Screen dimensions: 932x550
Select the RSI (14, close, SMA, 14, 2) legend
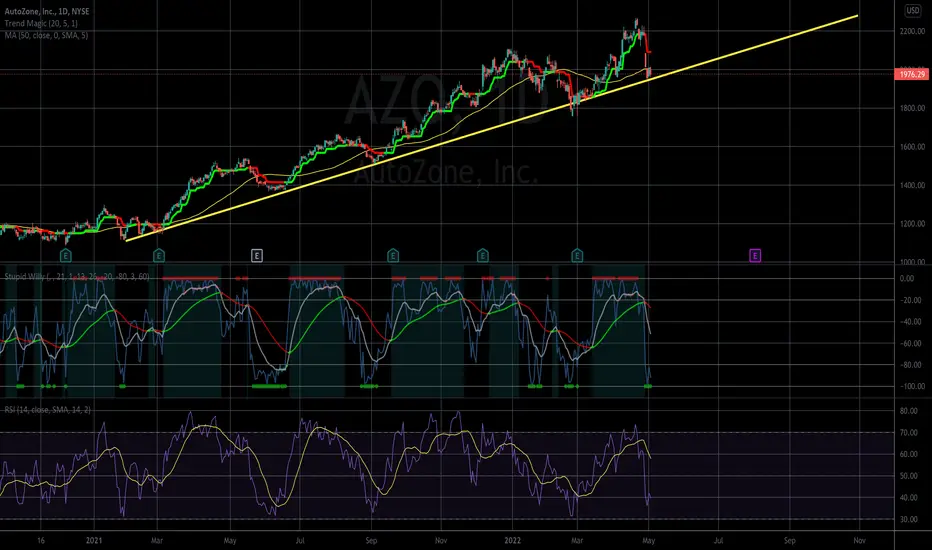click(48, 410)
